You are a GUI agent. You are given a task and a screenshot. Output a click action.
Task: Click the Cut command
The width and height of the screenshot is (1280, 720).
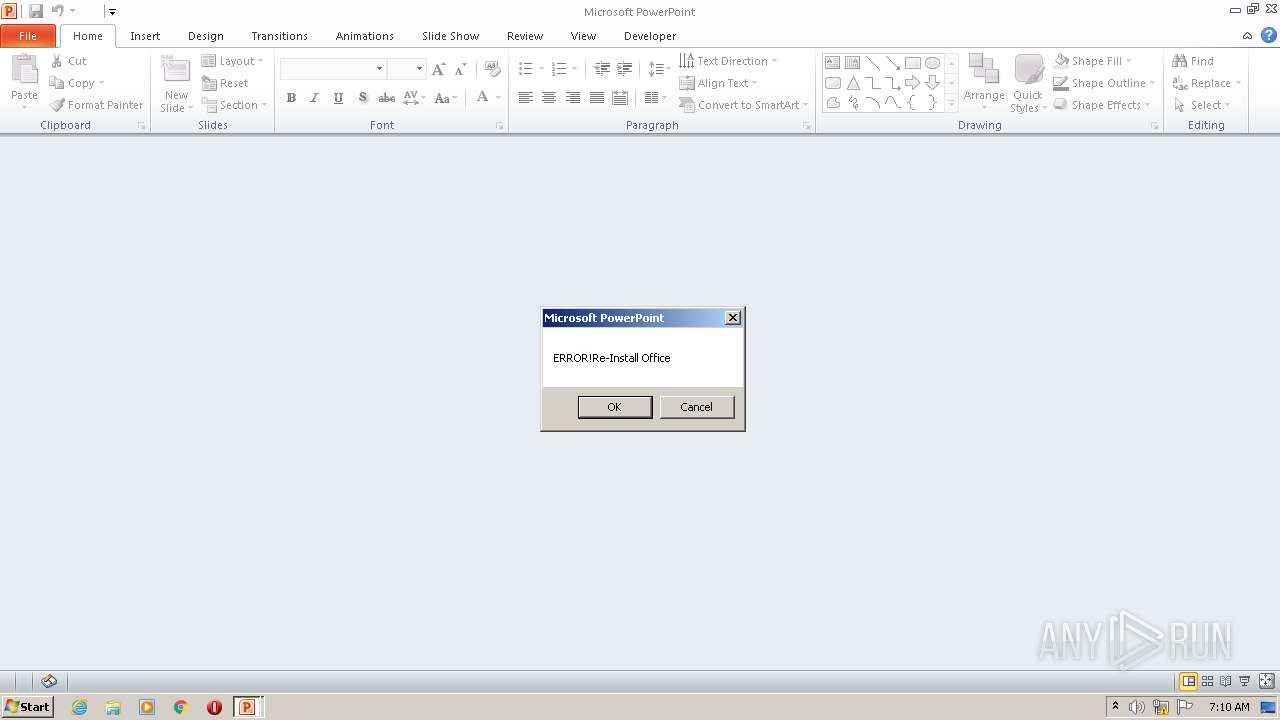coord(69,61)
